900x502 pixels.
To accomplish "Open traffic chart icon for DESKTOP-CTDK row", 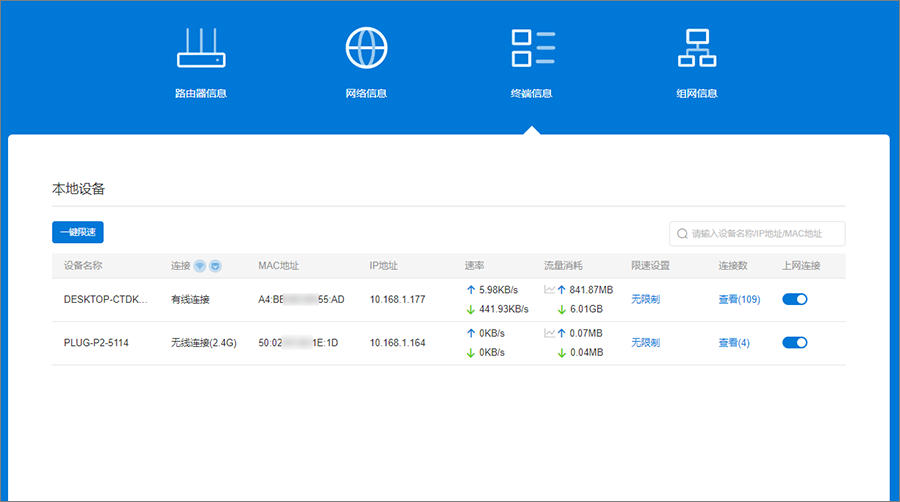I will coord(549,290).
